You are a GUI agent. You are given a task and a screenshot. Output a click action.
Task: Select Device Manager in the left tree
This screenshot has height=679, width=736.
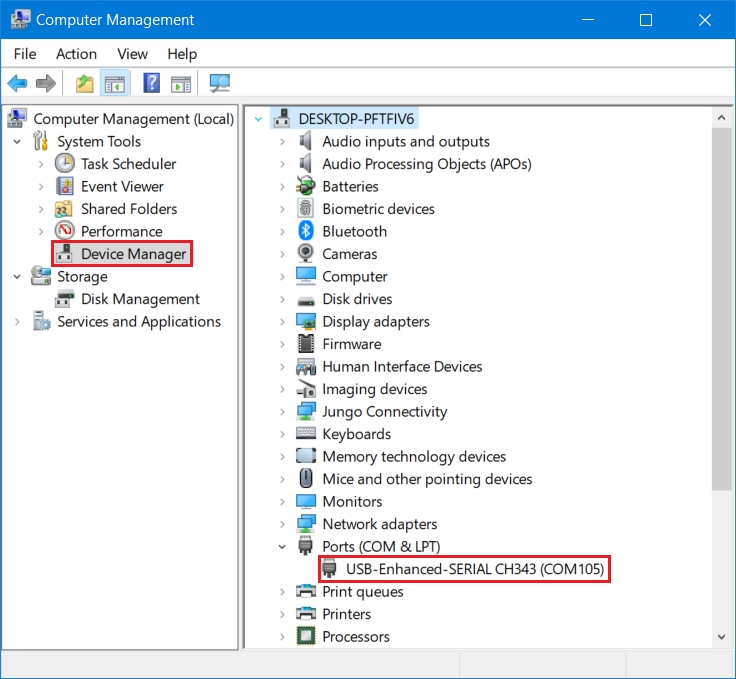click(133, 254)
